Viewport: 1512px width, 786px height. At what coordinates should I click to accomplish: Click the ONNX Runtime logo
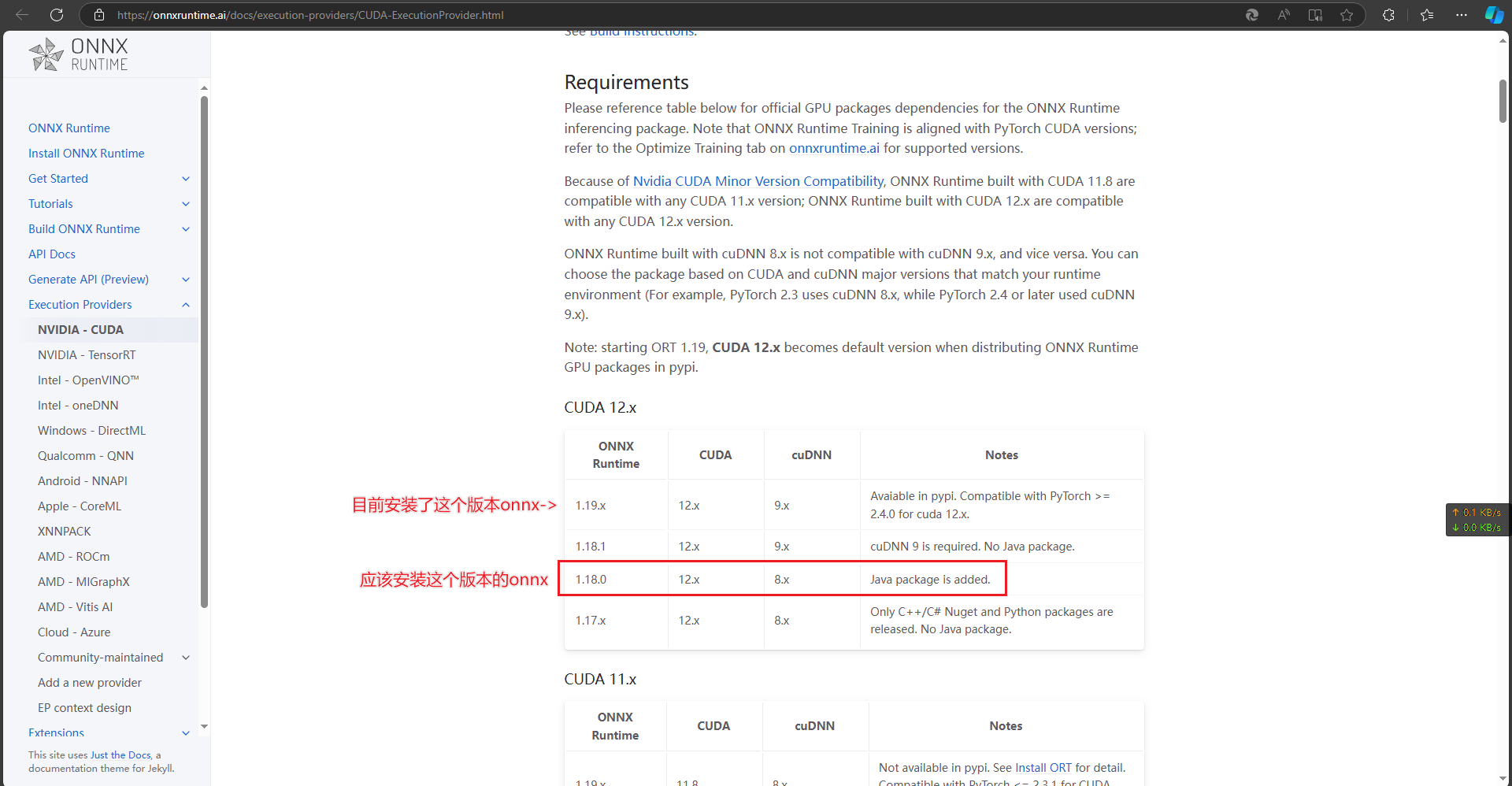click(79, 54)
